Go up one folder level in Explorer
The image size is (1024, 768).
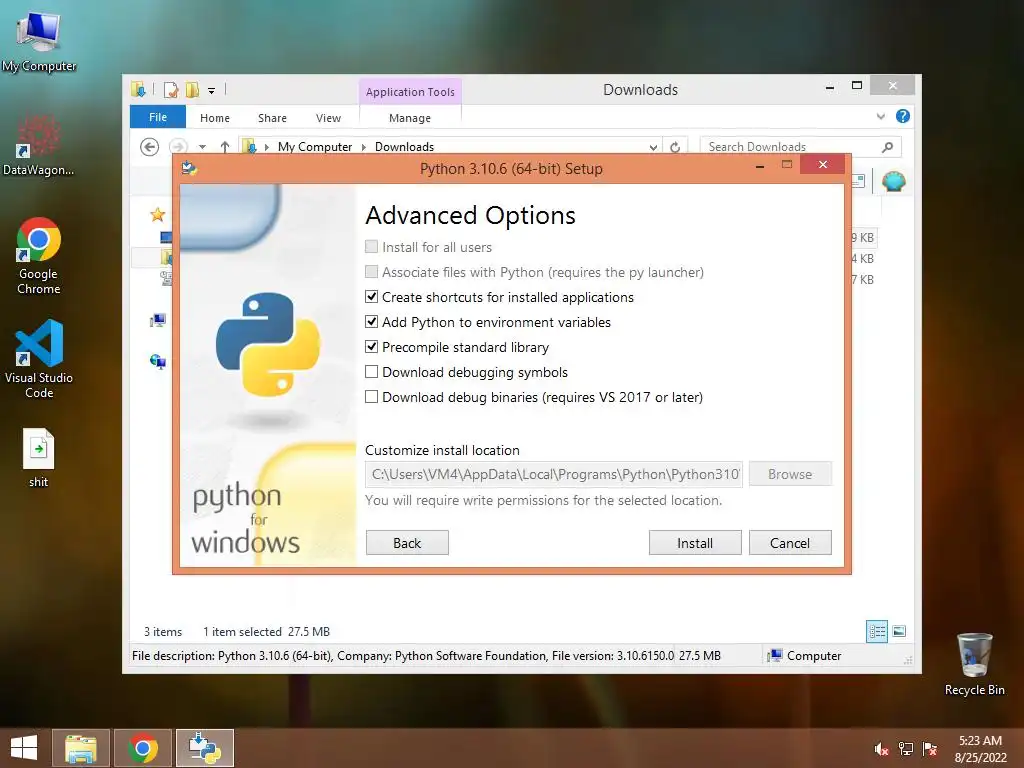coord(225,147)
